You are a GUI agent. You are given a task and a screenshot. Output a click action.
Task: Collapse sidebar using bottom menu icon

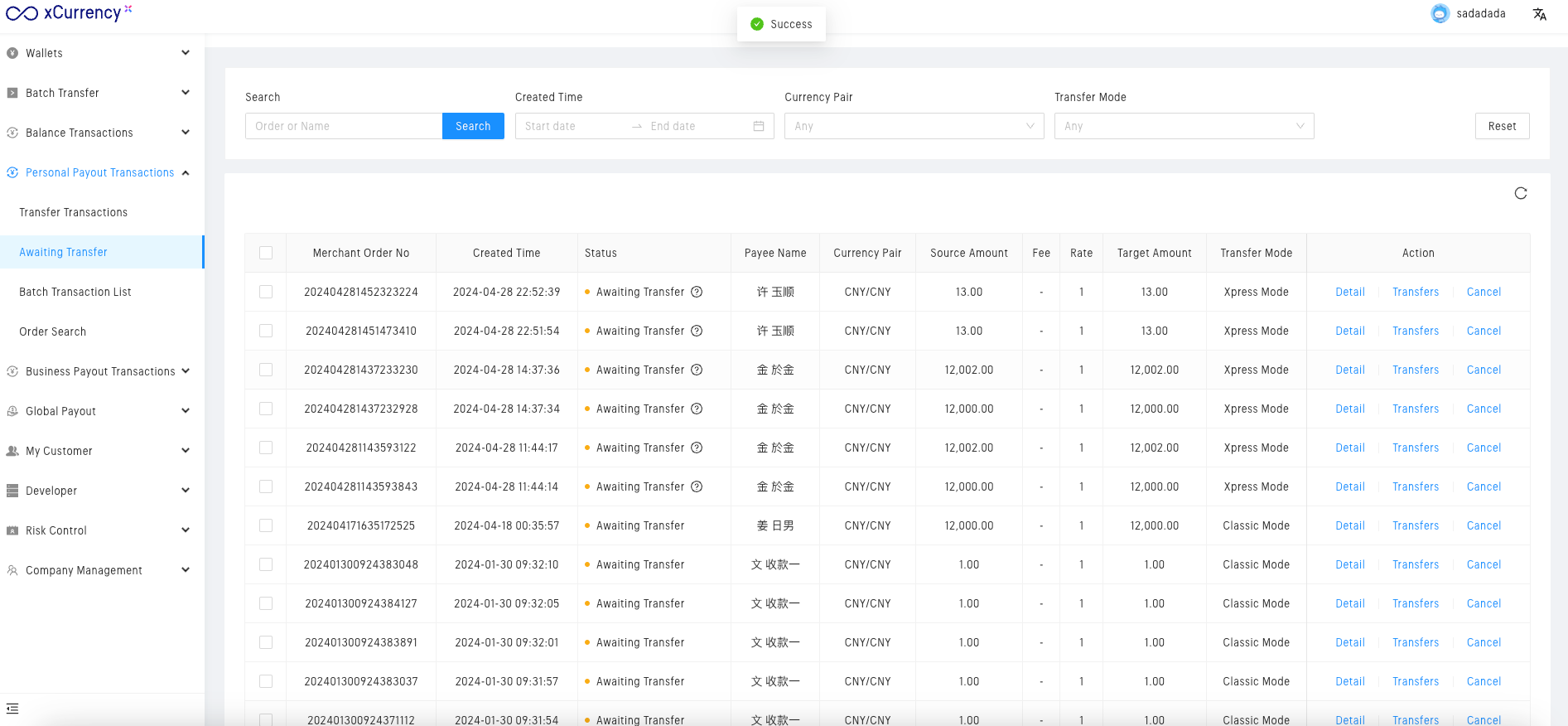[12, 709]
